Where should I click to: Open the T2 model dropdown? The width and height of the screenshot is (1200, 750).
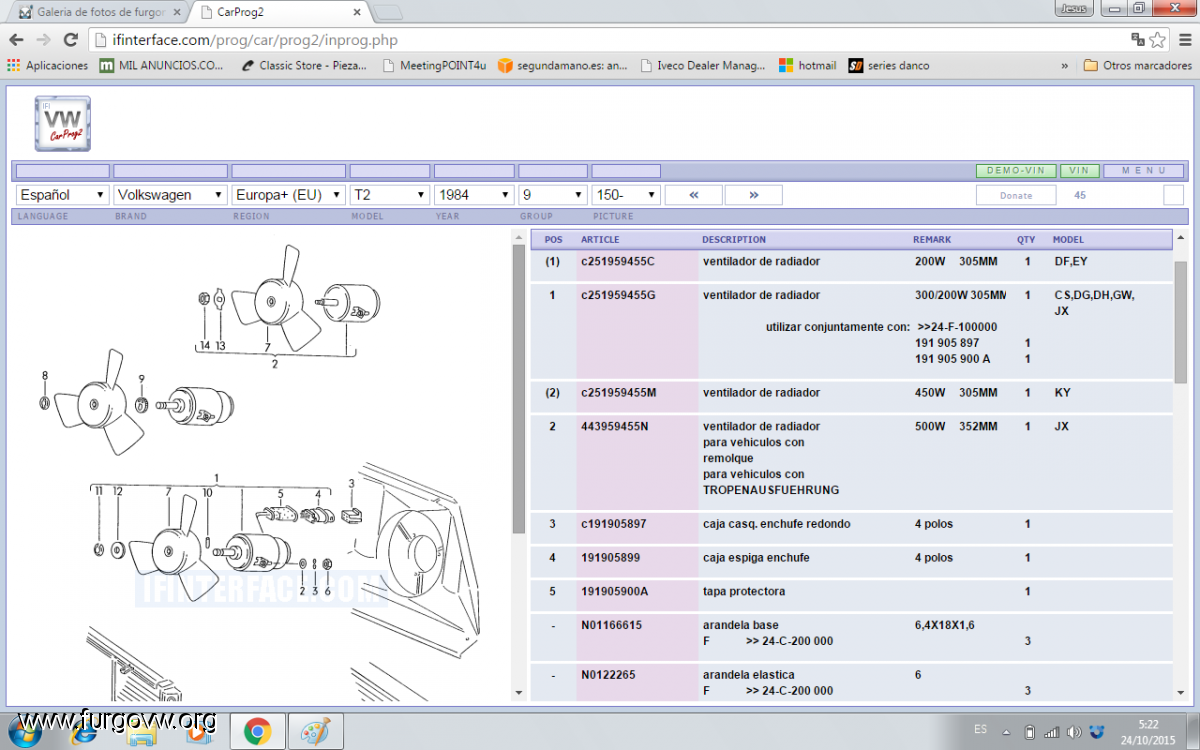390,195
